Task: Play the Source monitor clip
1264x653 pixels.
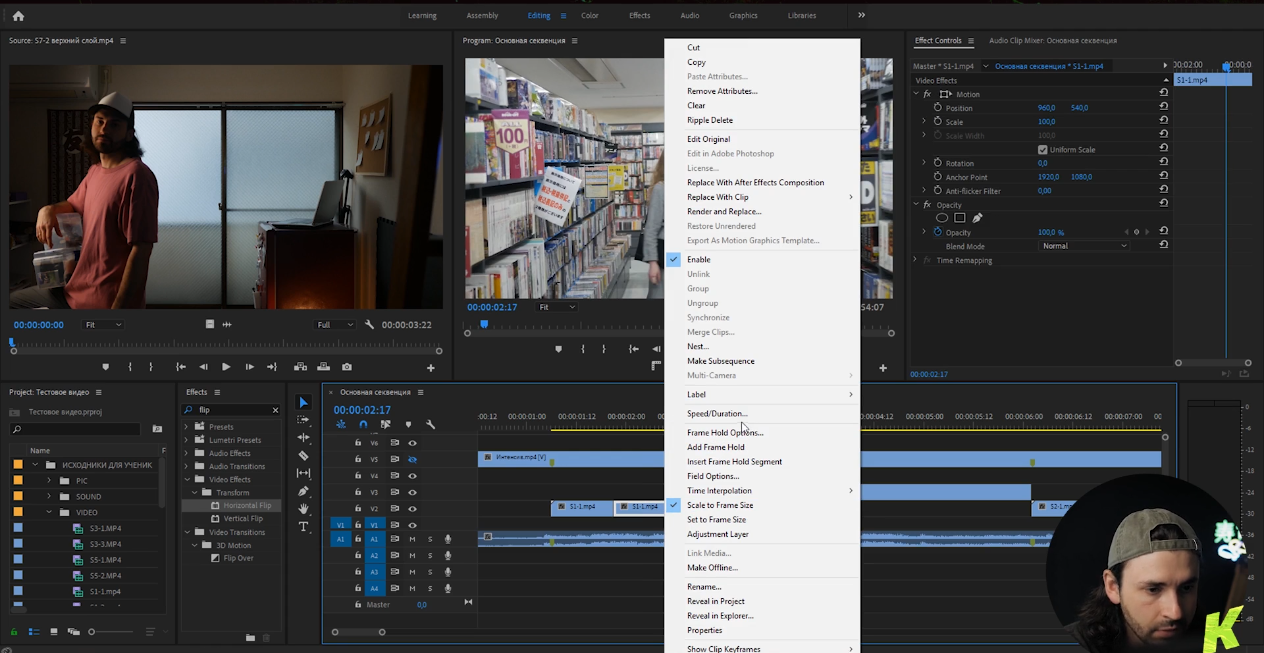Action: (226, 367)
